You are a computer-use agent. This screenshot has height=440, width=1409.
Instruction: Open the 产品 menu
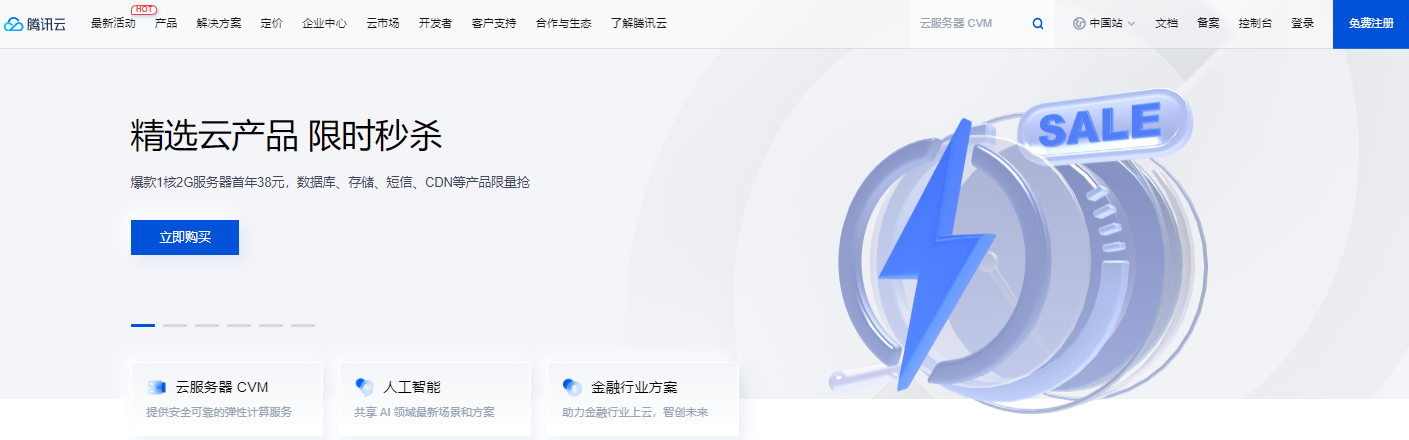tap(166, 23)
